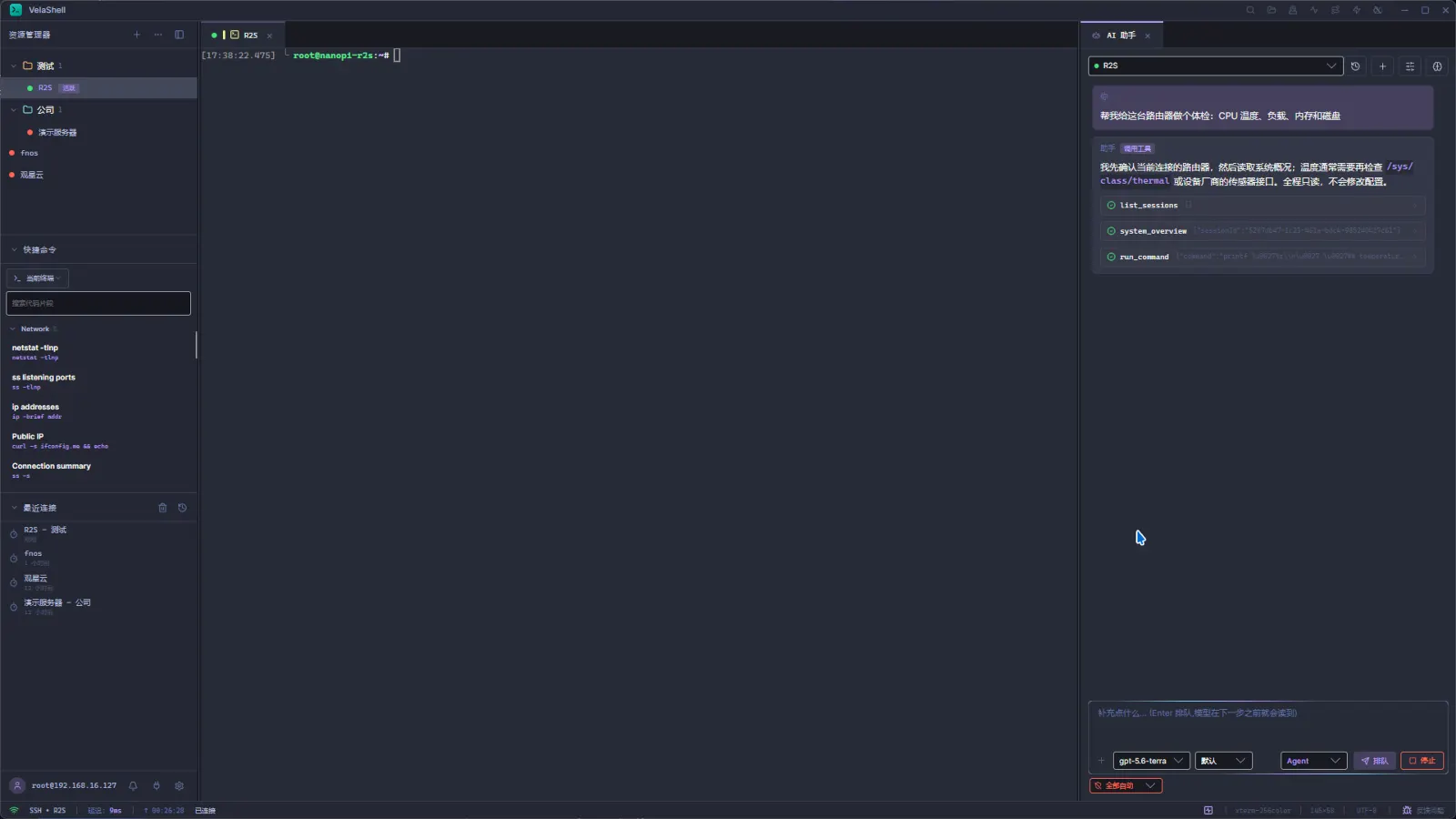Click the search icon in the title bar

pos(1250,10)
